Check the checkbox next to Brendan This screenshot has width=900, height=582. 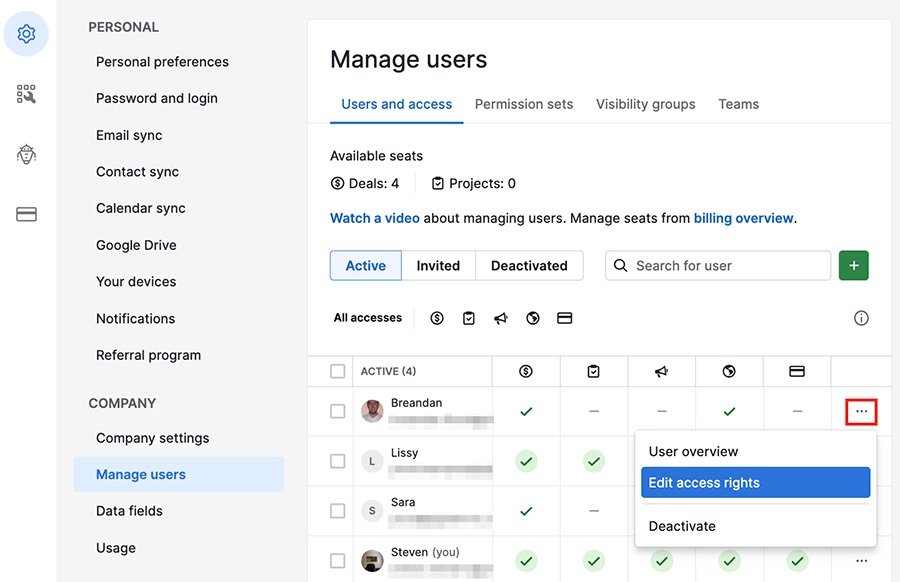337,411
